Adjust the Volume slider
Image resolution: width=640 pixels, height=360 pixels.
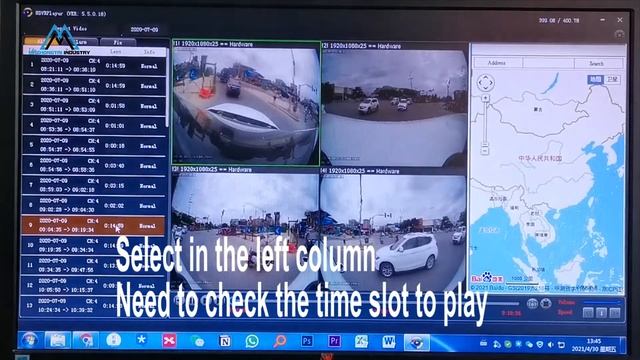(601, 302)
